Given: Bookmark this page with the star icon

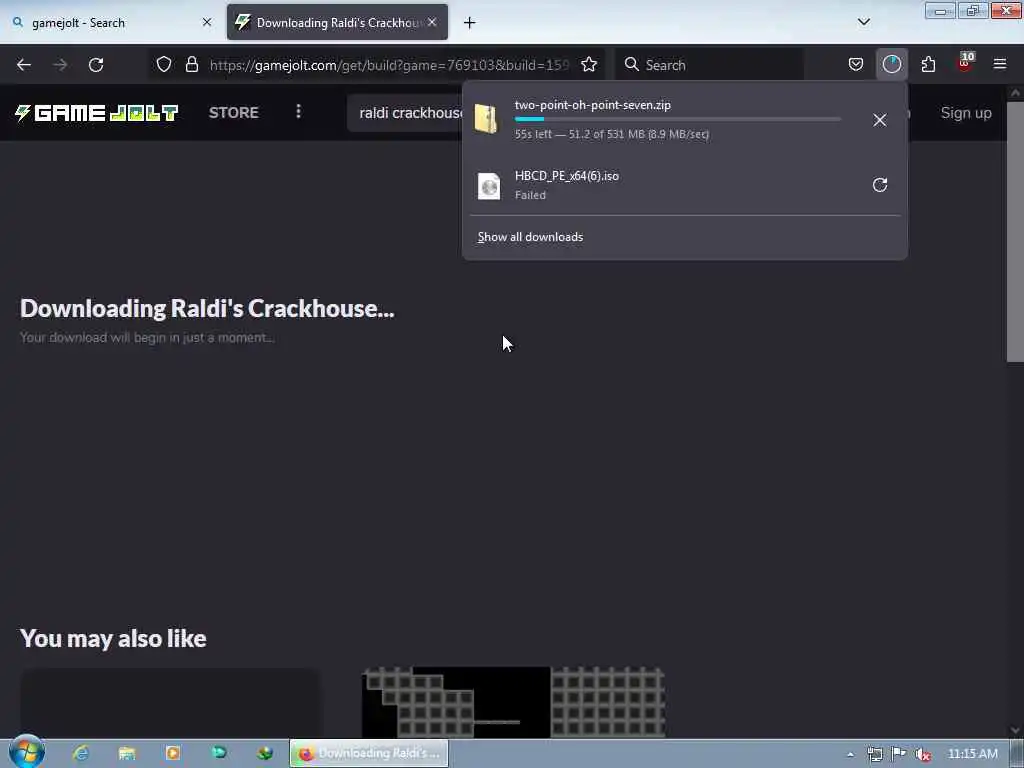Looking at the screenshot, I should tap(589, 65).
